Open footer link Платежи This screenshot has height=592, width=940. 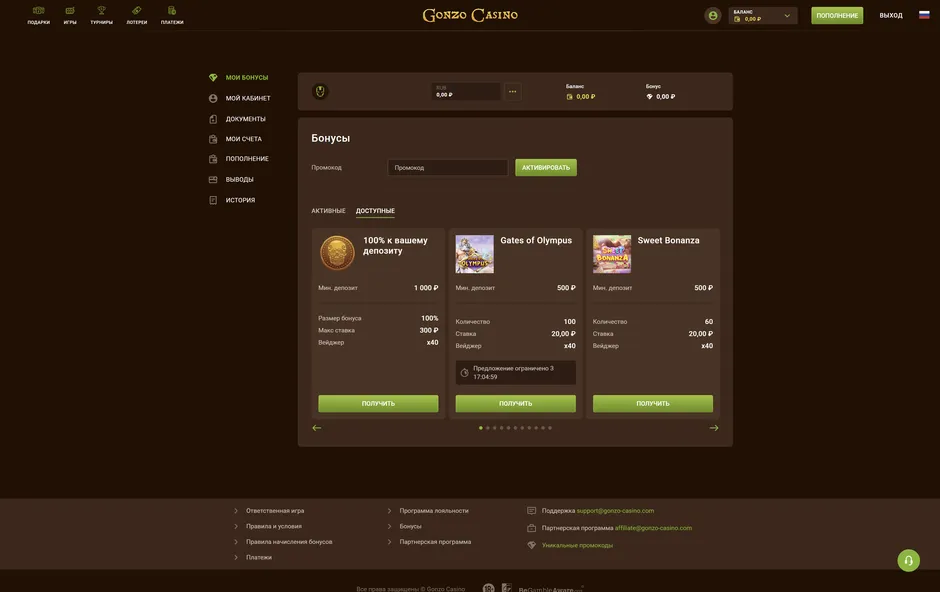tap(258, 557)
